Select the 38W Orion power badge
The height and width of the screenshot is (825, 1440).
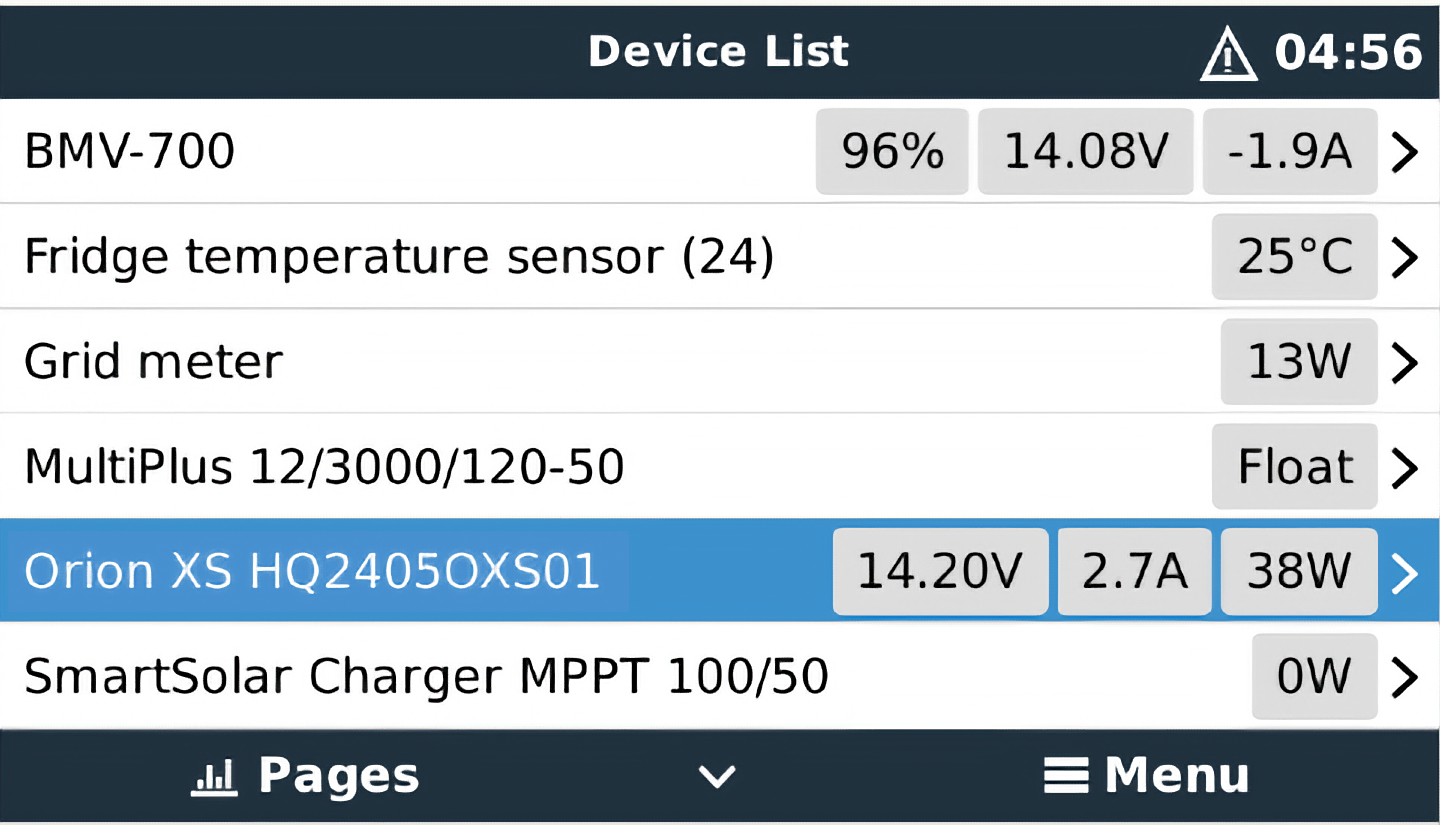click(1298, 571)
